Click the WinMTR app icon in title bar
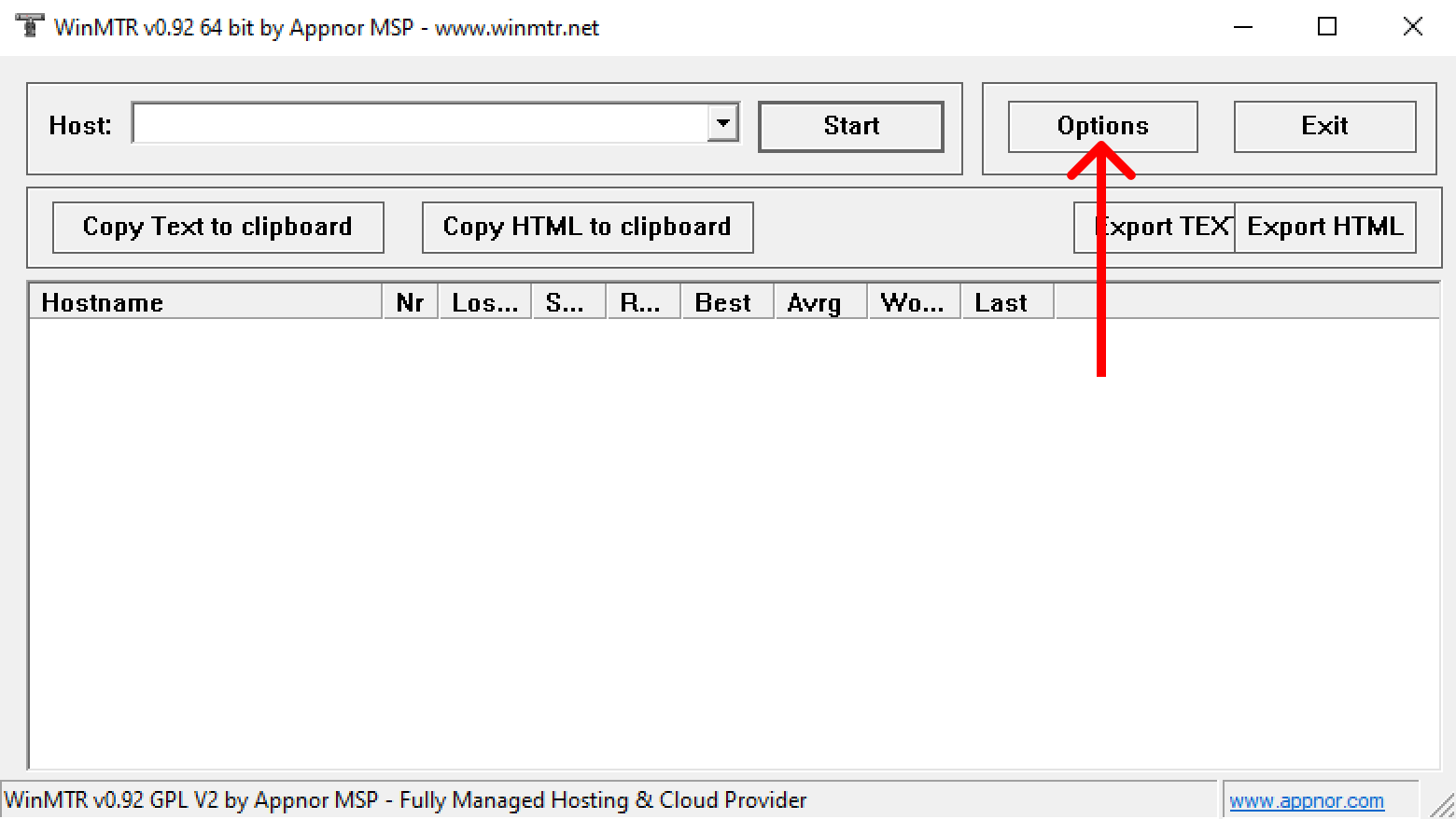The height and width of the screenshot is (819, 1456). coord(30,26)
